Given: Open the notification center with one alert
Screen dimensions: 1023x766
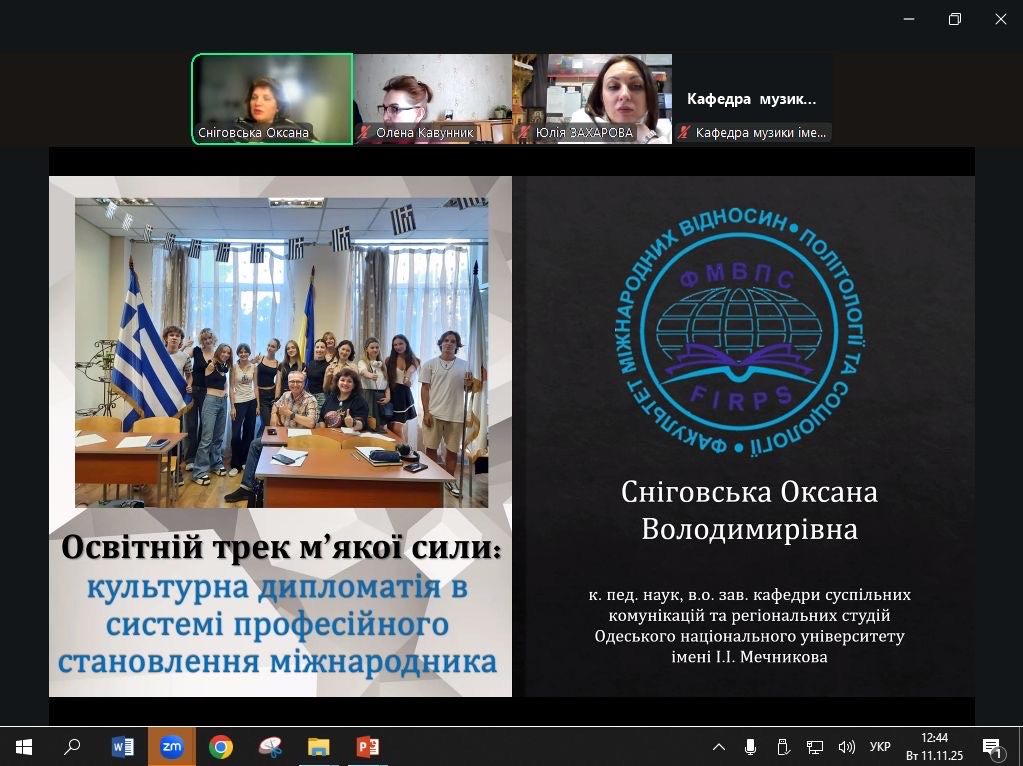Looking at the screenshot, I should pyautogui.click(x=993, y=746).
